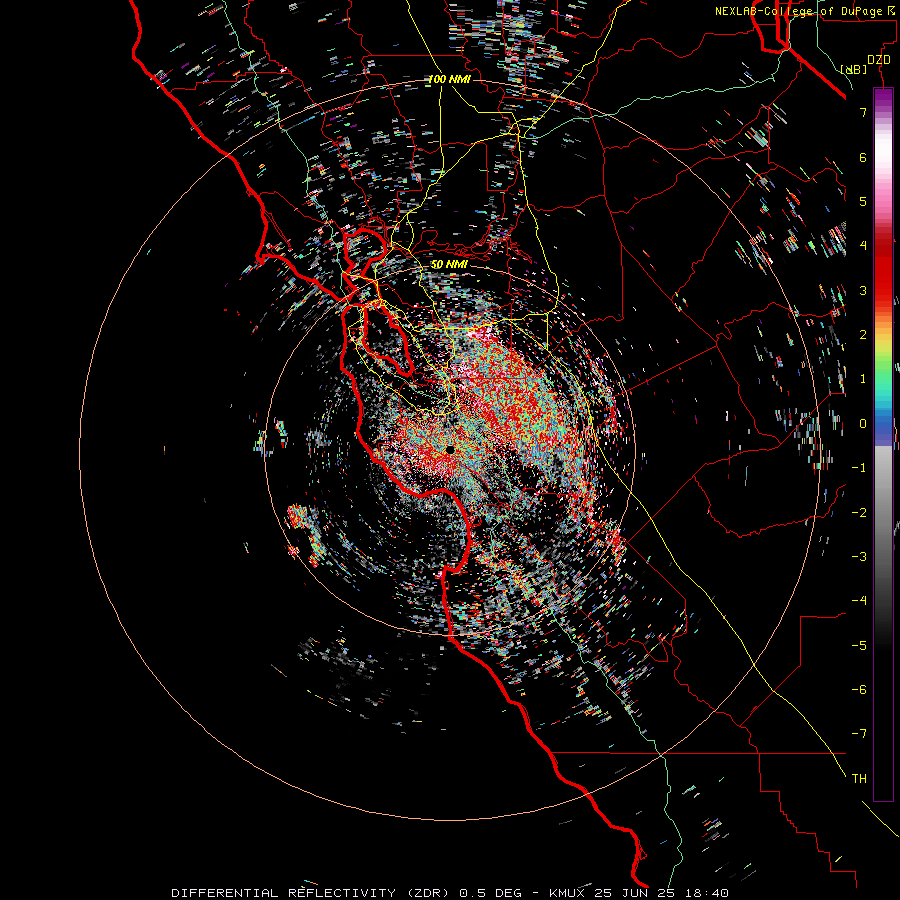The image size is (900, 900).
Task: Click the '0.5 DEG' elevation text
Action: point(491,893)
